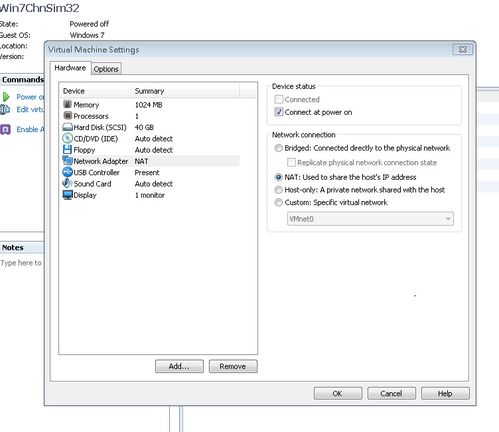Switch to the Options tab
Screen dimensions: 499x432
pos(106,69)
